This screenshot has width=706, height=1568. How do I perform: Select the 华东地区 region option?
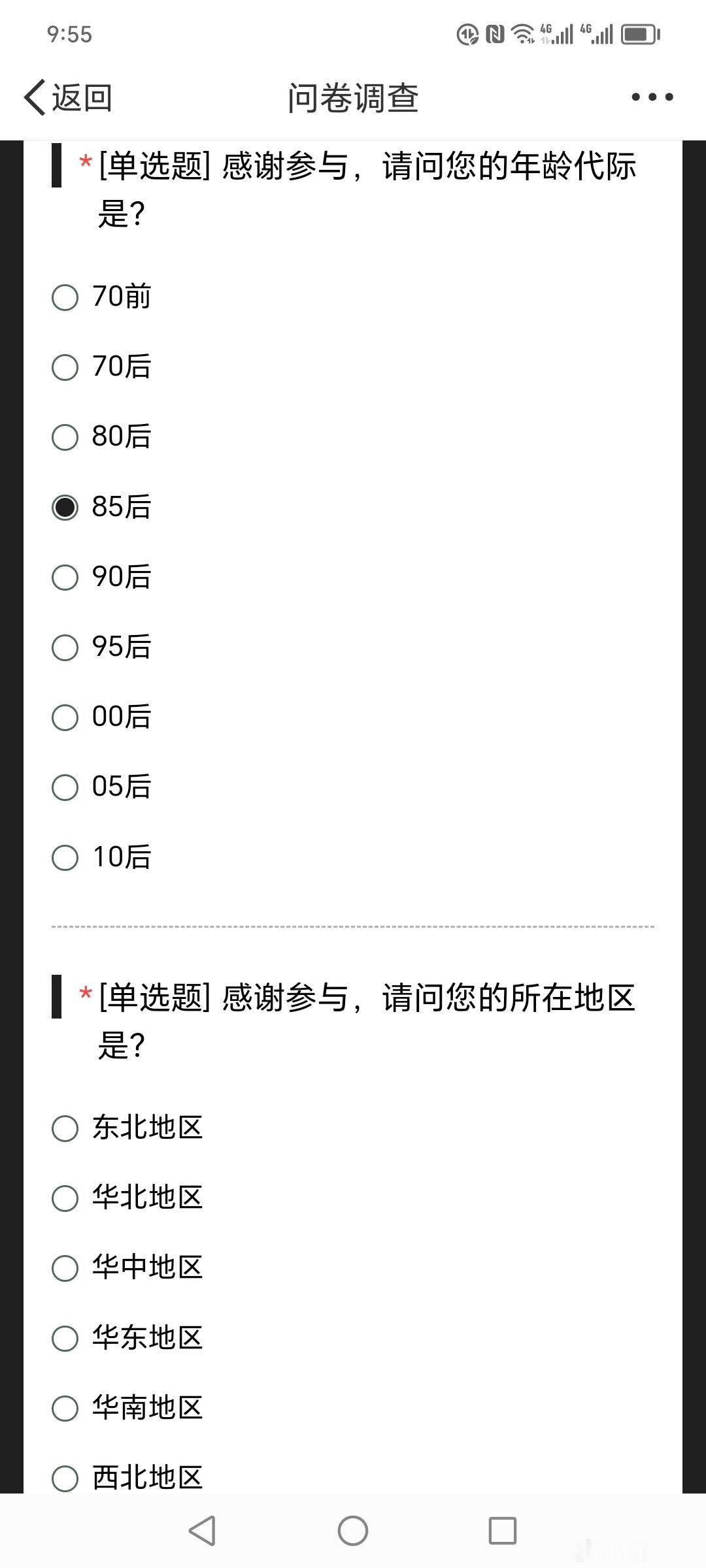click(127, 1338)
